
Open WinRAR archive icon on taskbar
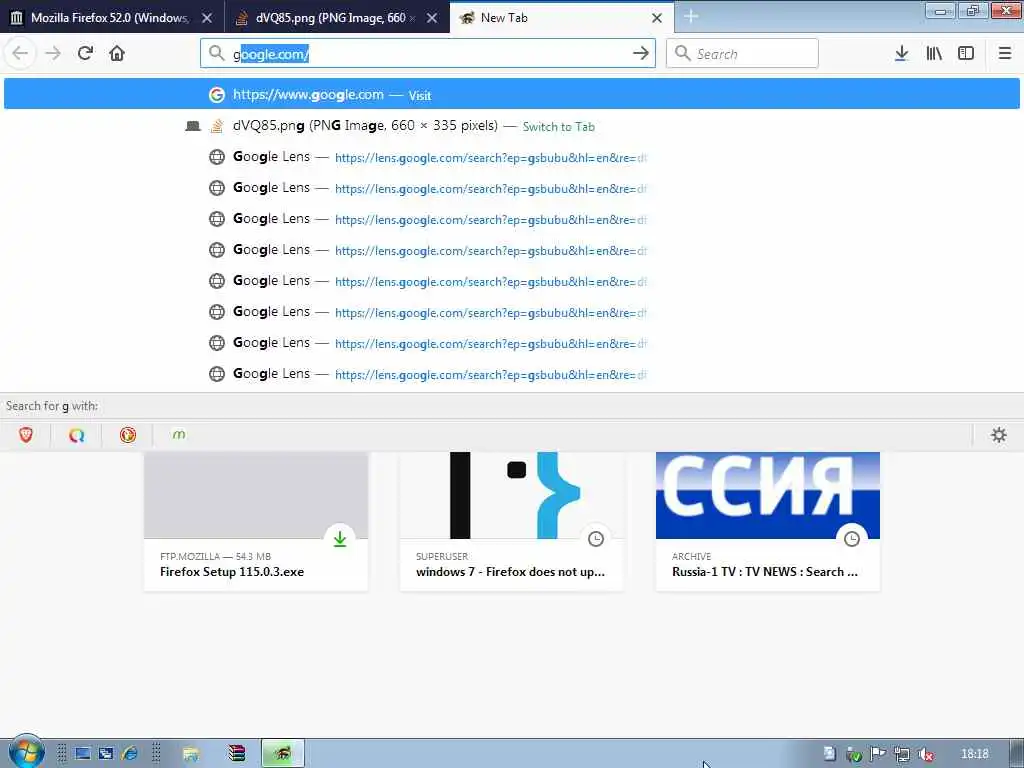[236, 754]
